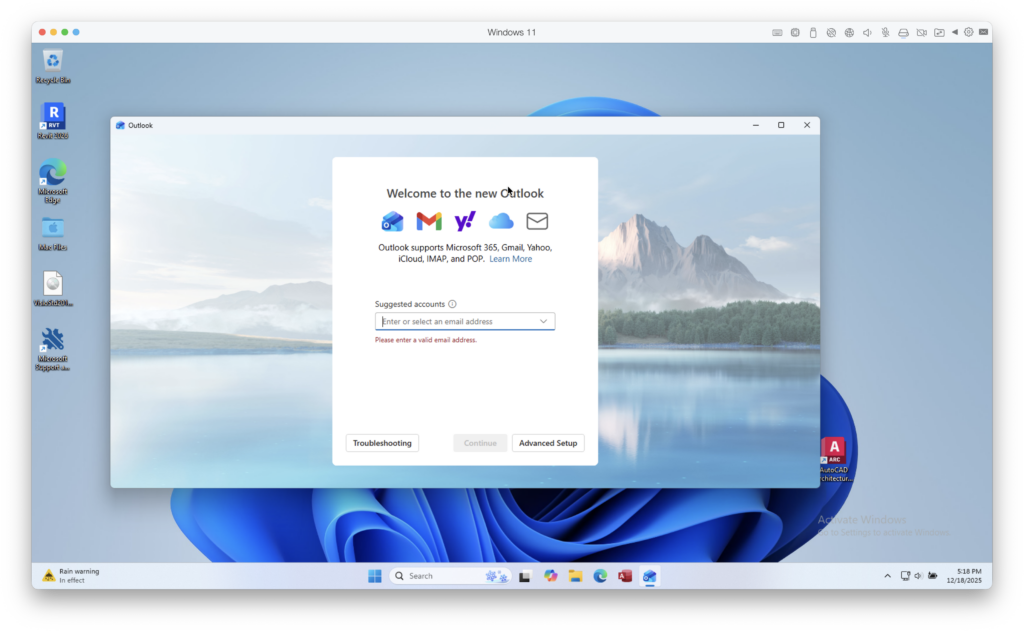
Task: Click the Outlook logo in provider row
Action: pos(393,221)
